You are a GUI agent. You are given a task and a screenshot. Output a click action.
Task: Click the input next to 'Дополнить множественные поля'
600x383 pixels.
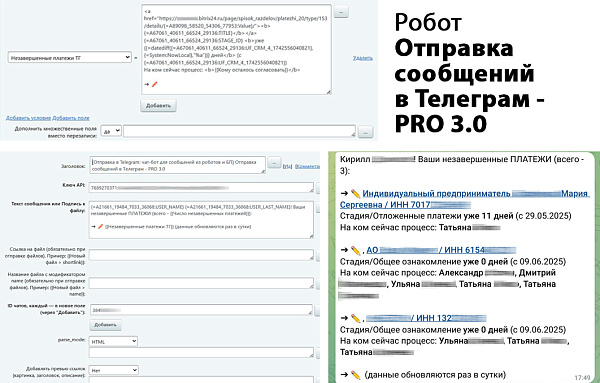click(x=239, y=131)
